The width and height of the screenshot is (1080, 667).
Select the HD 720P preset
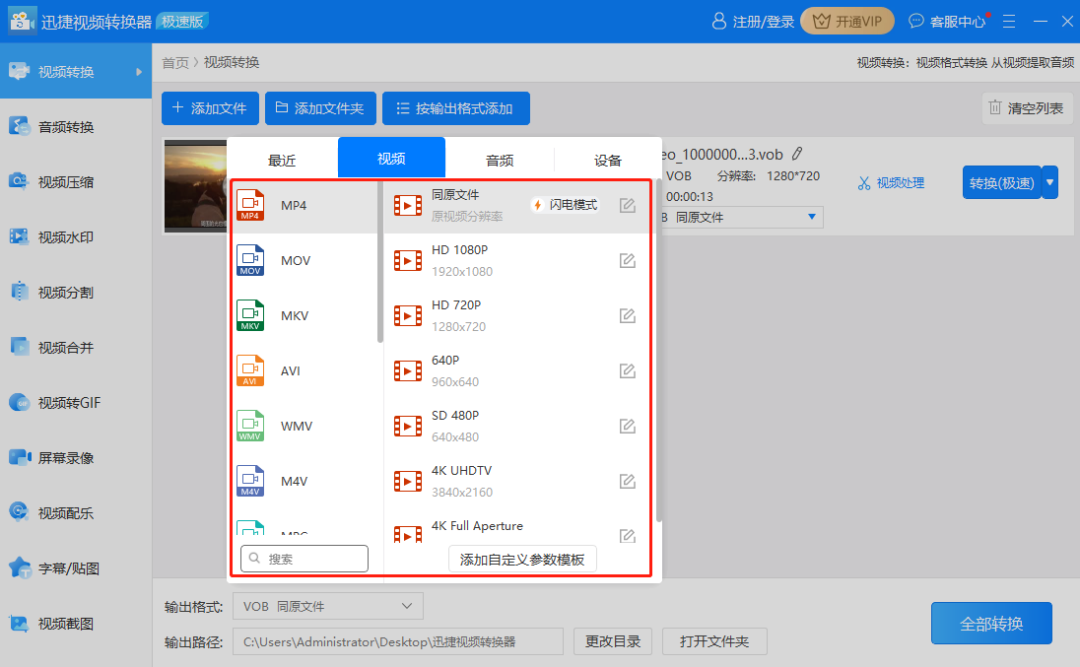pyautogui.click(x=517, y=316)
